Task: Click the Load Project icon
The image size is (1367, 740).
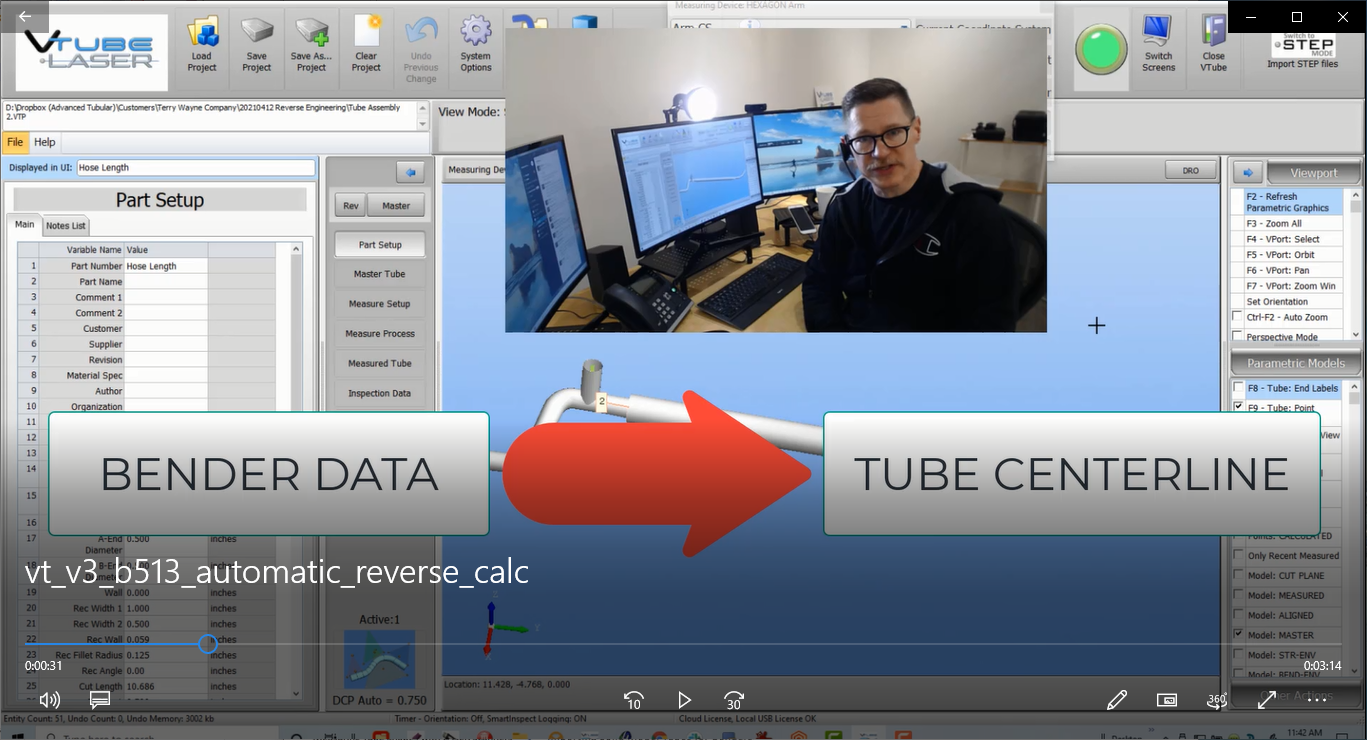Action: point(202,43)
